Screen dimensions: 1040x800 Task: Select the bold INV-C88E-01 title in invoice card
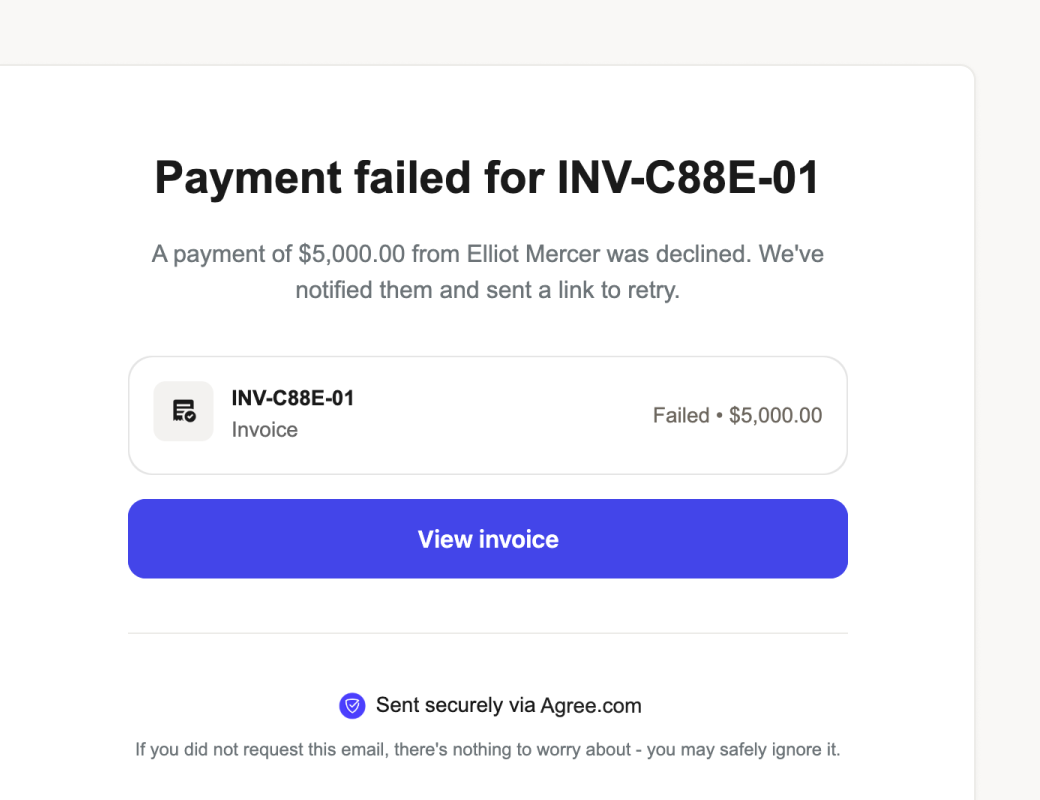(293, 398)
